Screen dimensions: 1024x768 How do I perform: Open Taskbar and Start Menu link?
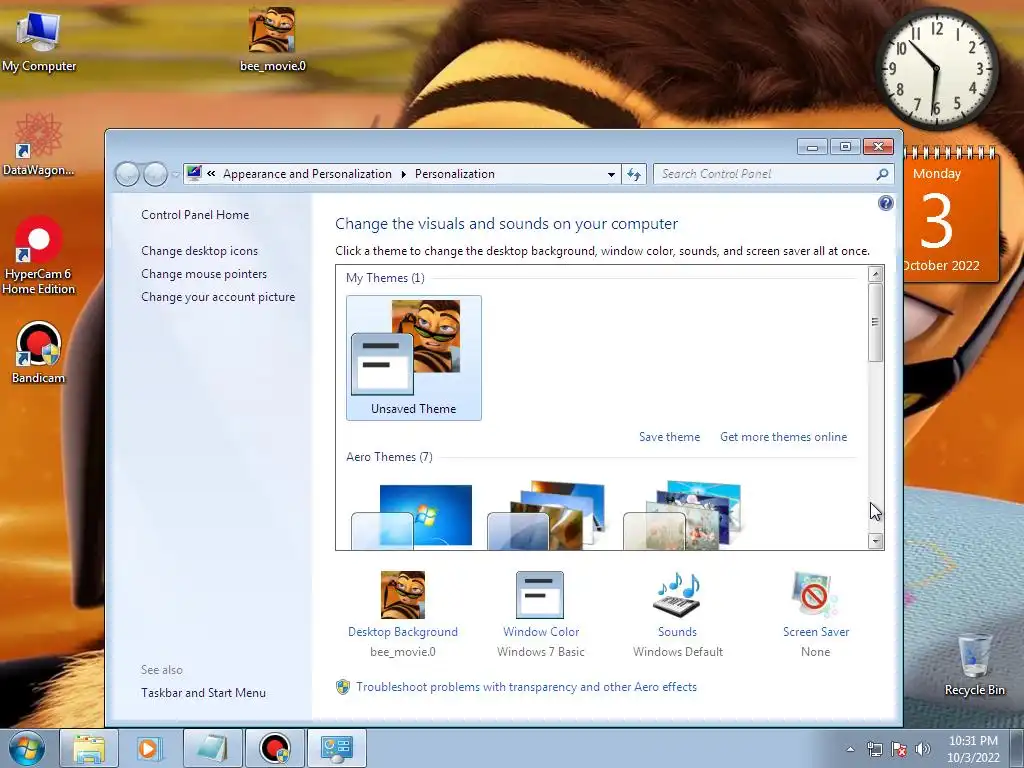(x=203, y=693)
